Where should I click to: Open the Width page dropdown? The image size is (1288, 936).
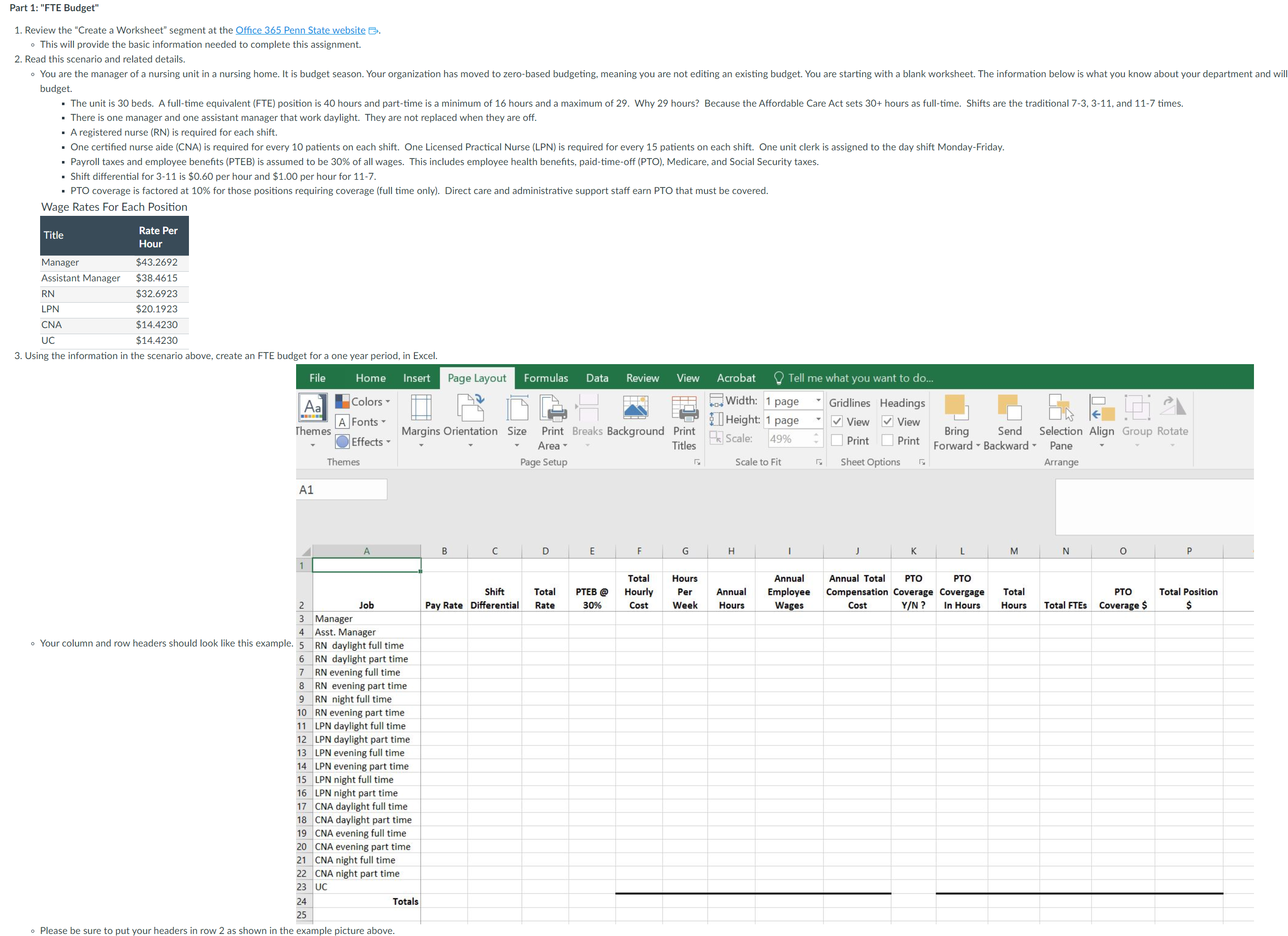coord(818,401)
